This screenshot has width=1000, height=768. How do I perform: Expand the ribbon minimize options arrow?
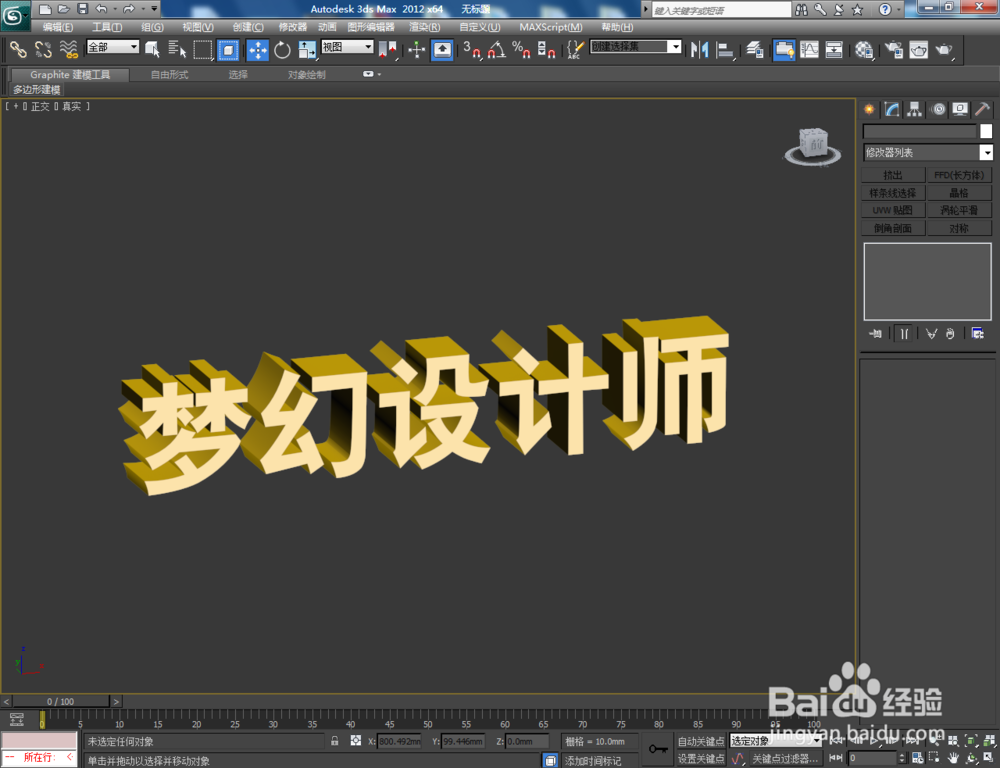(379, 74)
